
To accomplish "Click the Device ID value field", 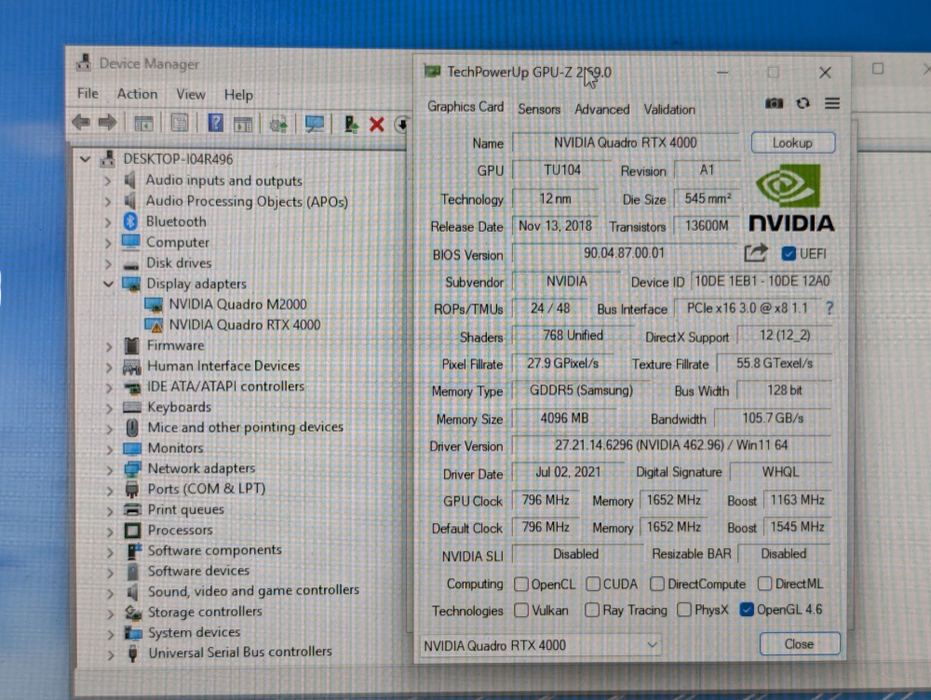I will [762, 281].
